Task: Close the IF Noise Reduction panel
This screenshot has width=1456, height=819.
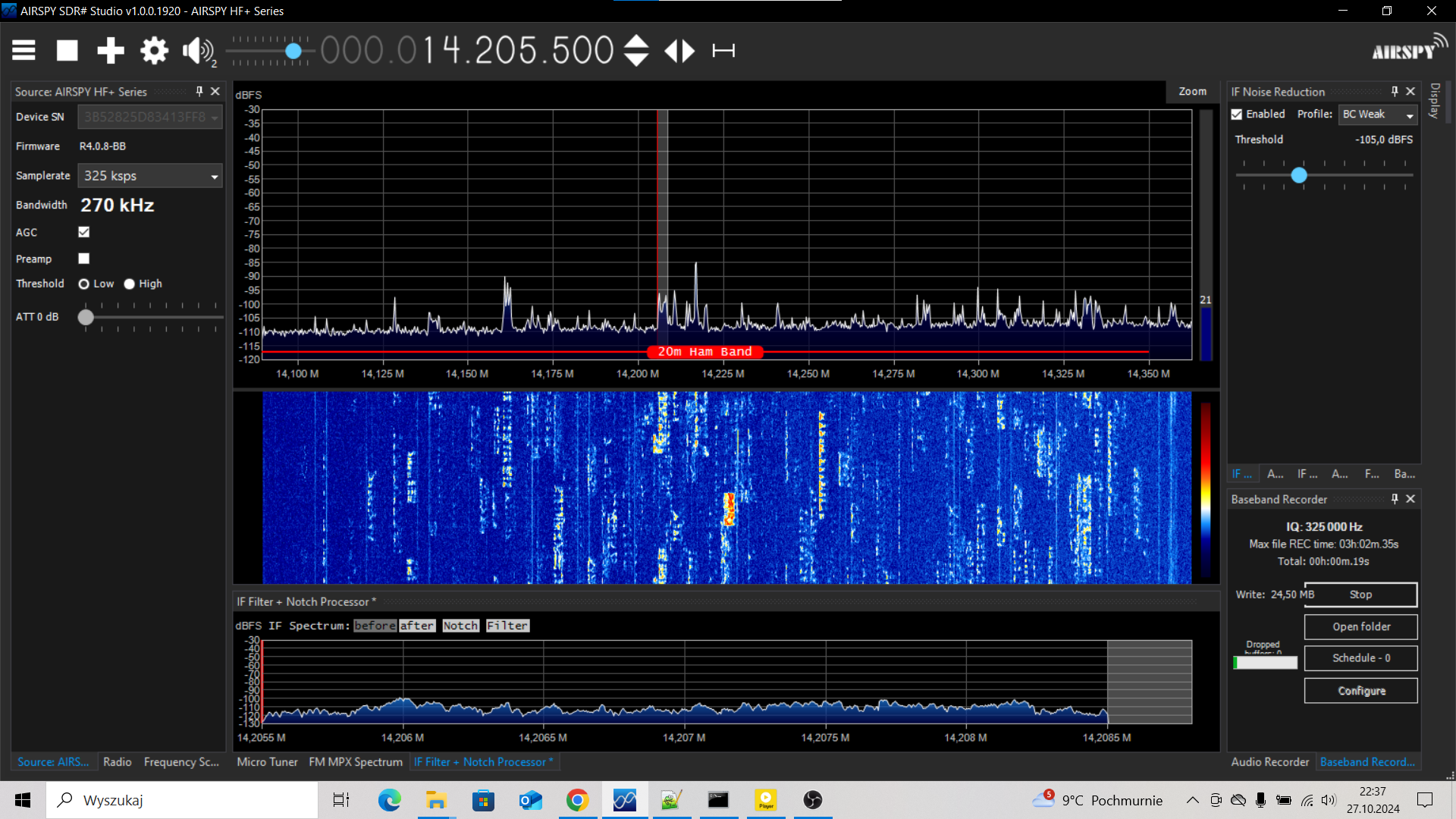Action: coord(1410,91)
